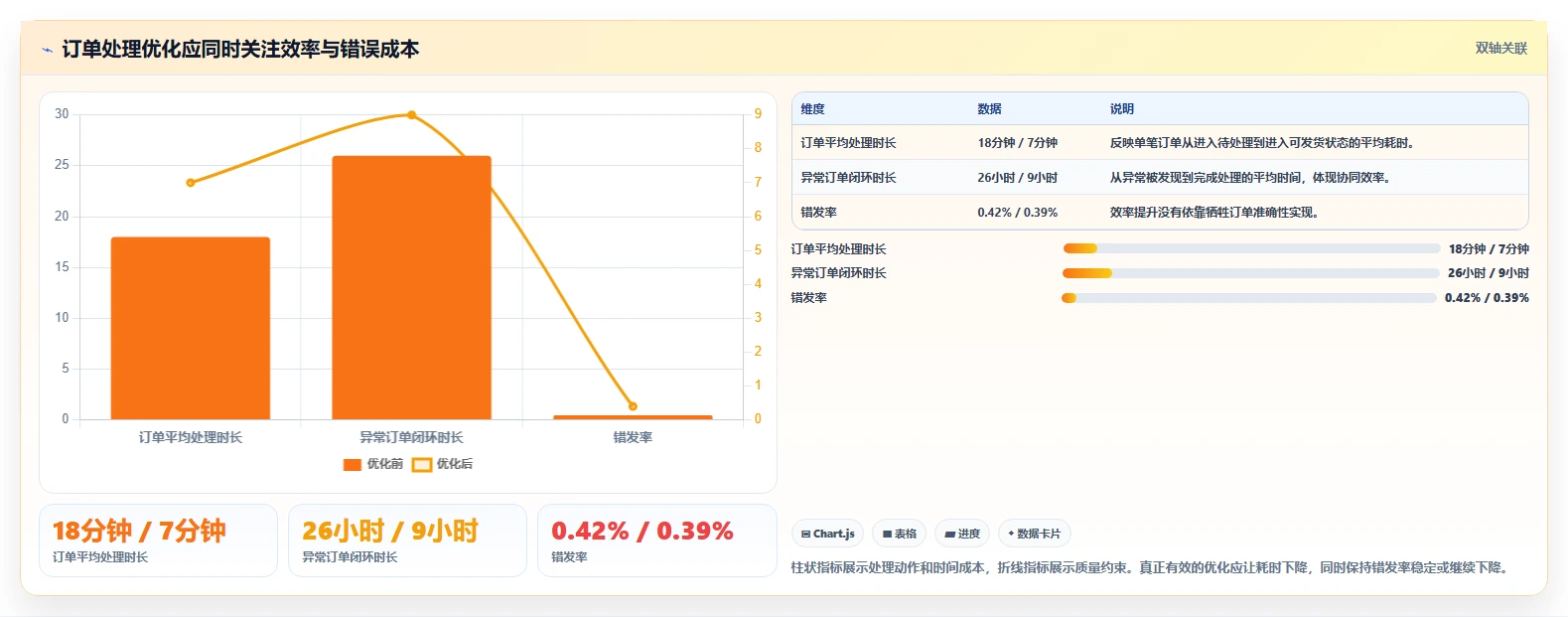
Task: Click the description starting 从异常被发现
Action: coord(1250,178)
